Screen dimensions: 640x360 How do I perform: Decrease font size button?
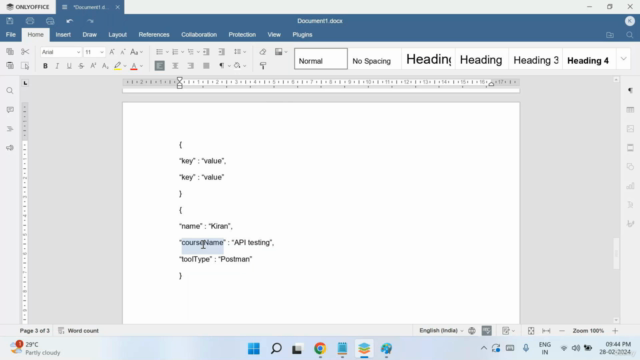[x=123, y=52]
